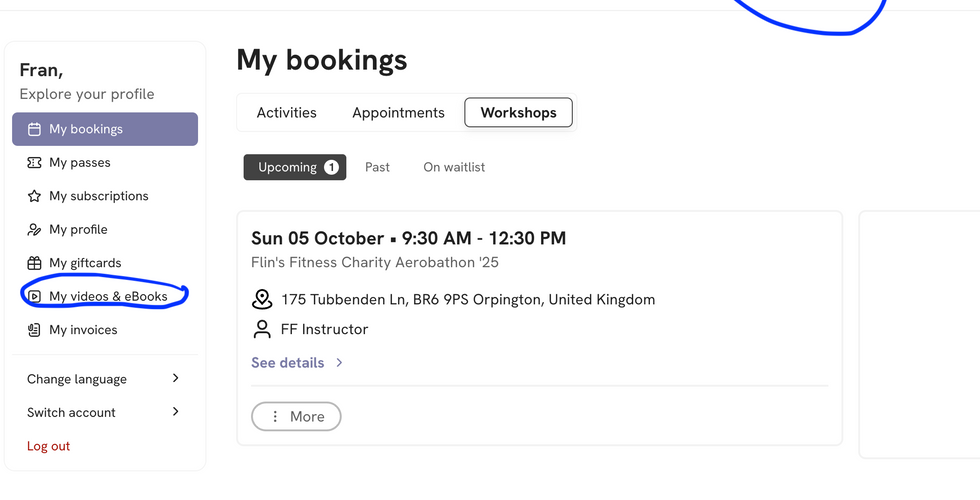The height and width of the screenshot is (500, 980).
Task: Click the ticket icon beside My passes
Action: 34,163
